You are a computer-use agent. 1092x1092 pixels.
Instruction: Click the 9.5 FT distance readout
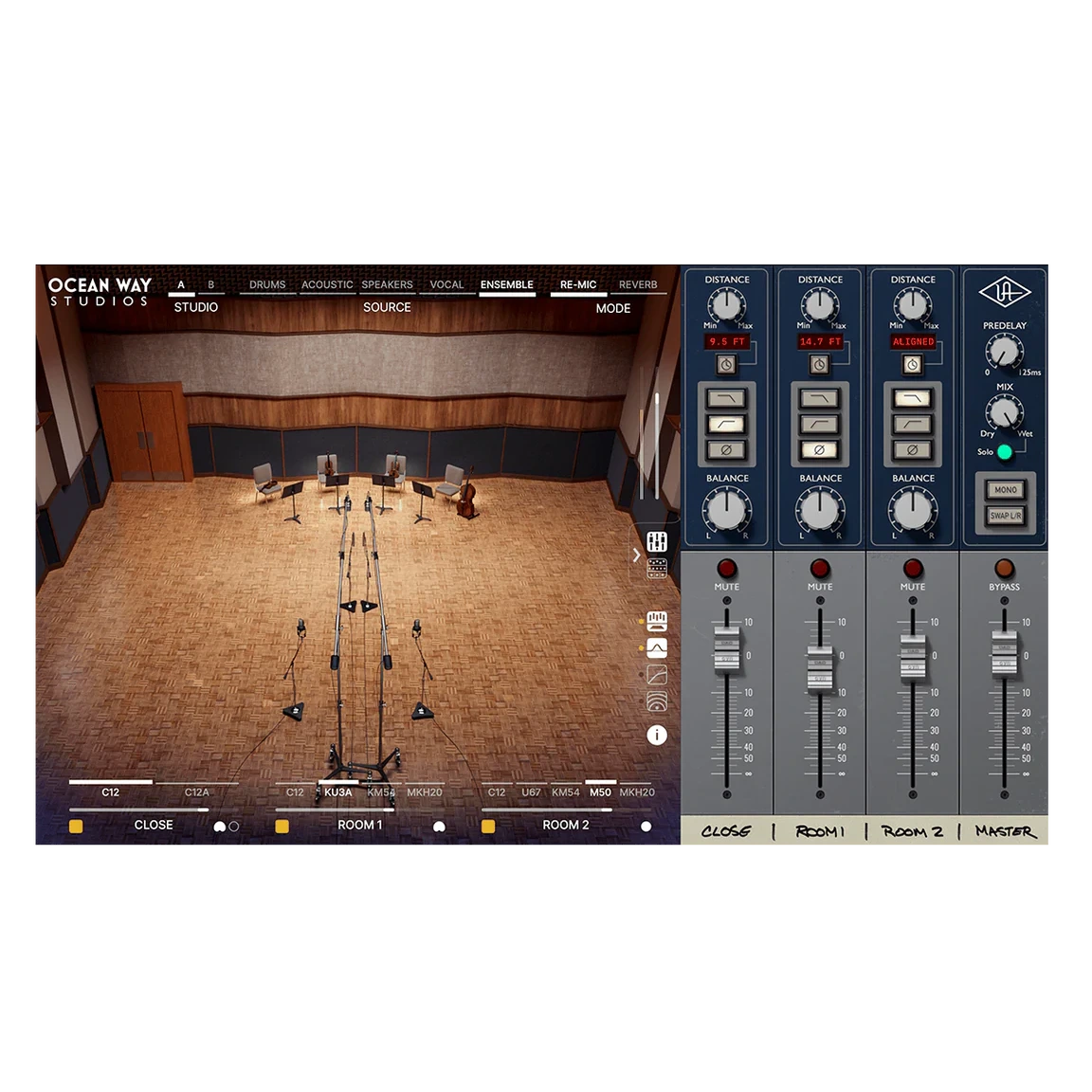click(x=726, y=342)
